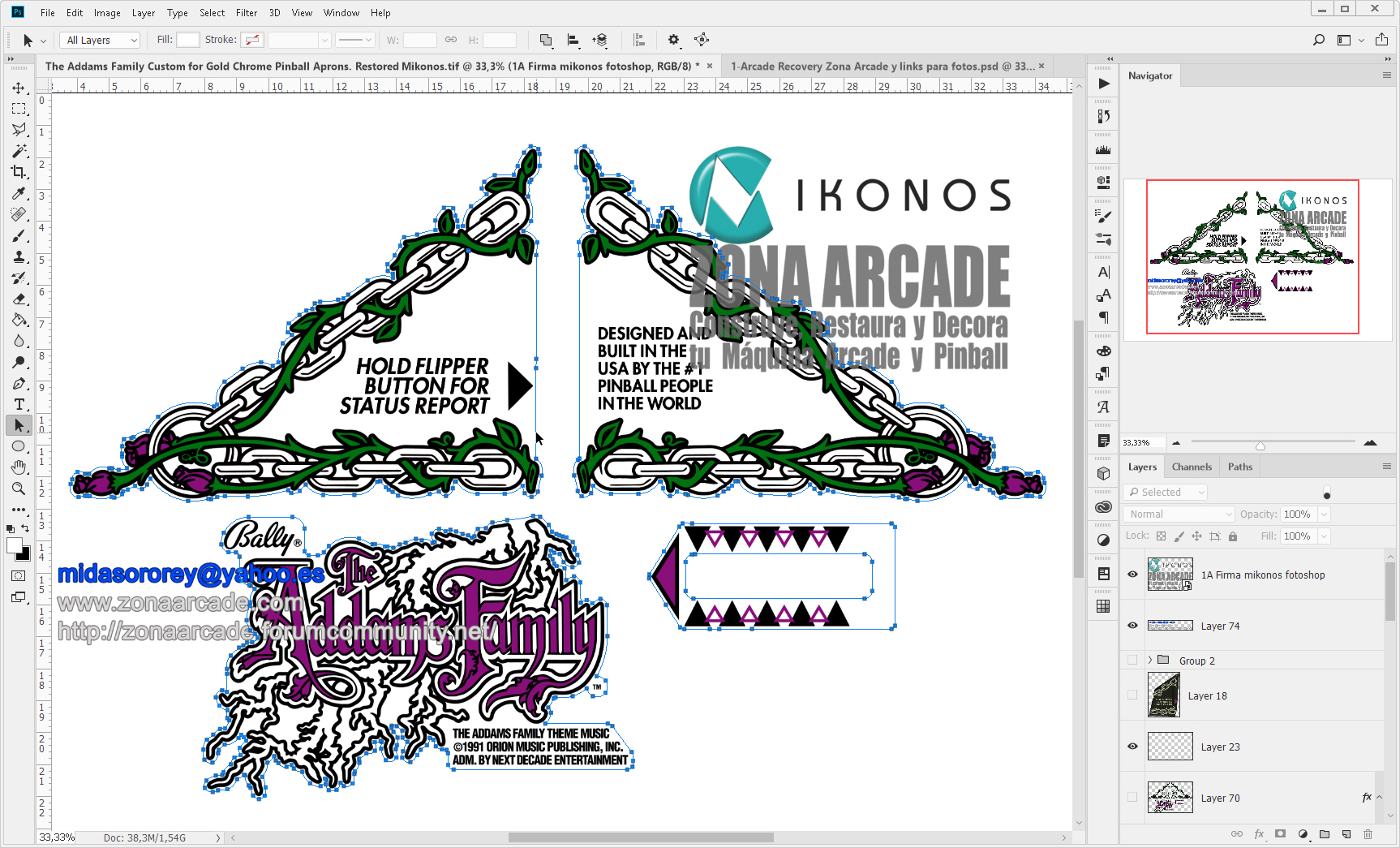1400x848 pixels.
Task: Show Layer 18 visibility box
Action: point(1132,695)
